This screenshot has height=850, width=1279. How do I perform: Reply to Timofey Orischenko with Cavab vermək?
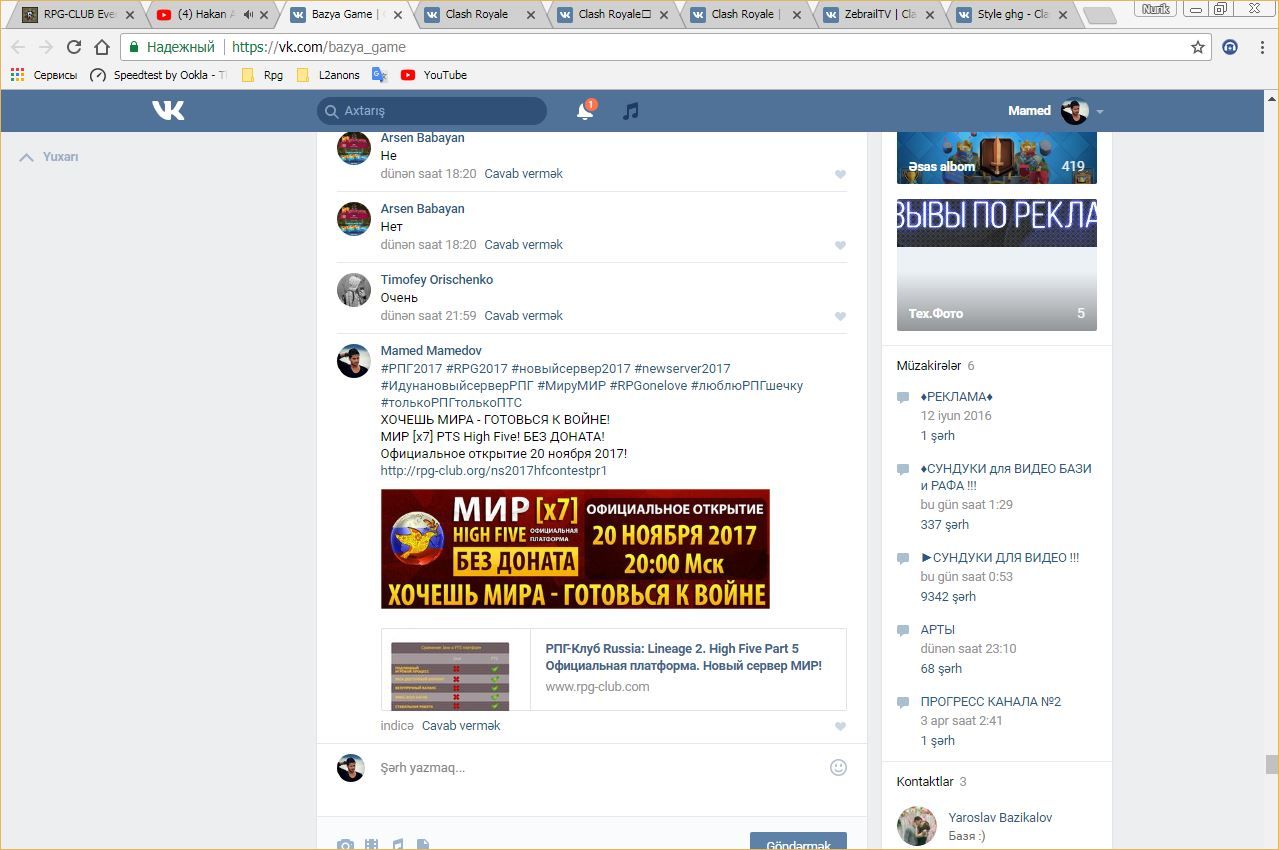coord(523,315)
